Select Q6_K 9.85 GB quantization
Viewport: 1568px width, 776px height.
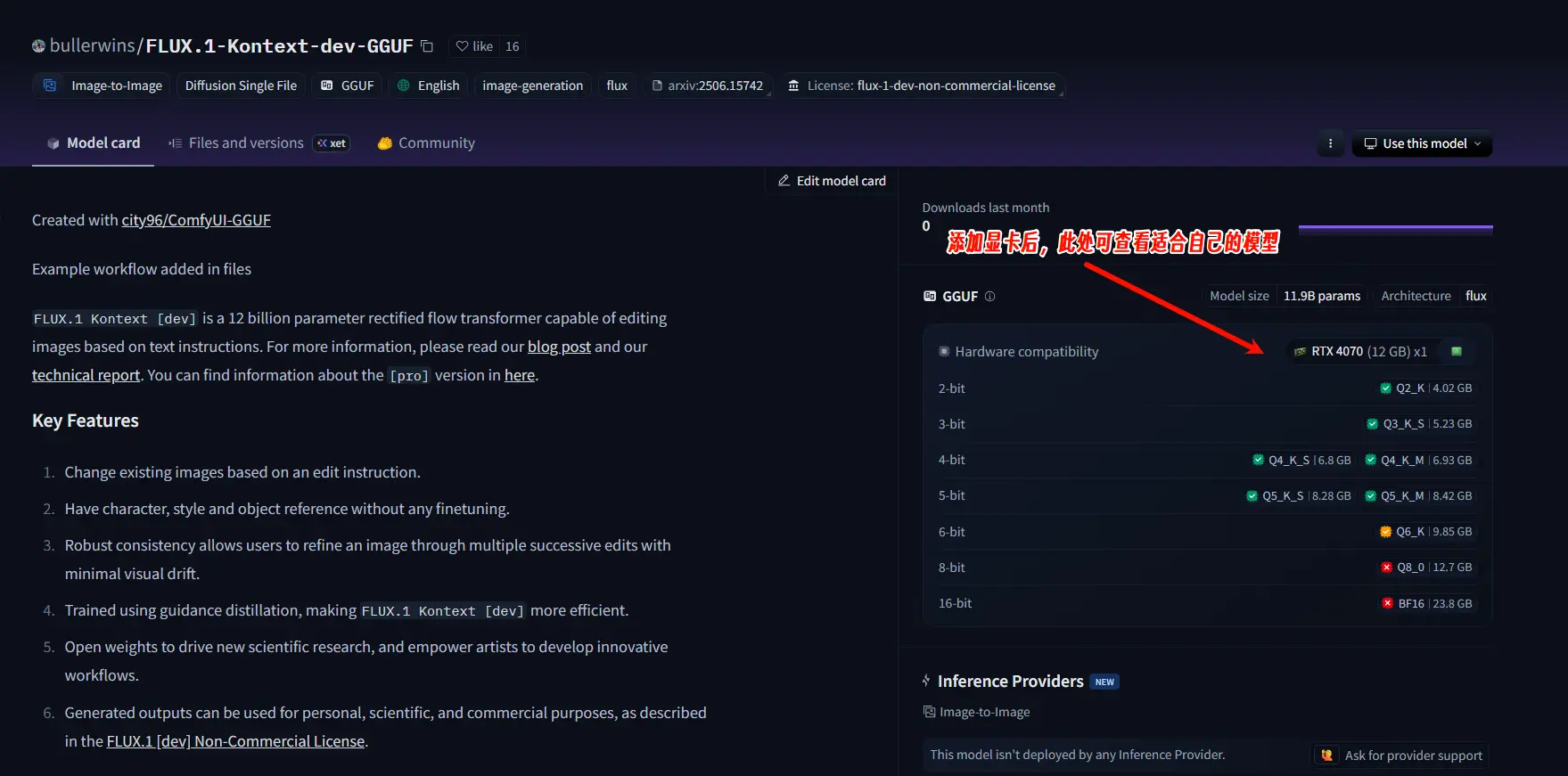coord(1426,532)
